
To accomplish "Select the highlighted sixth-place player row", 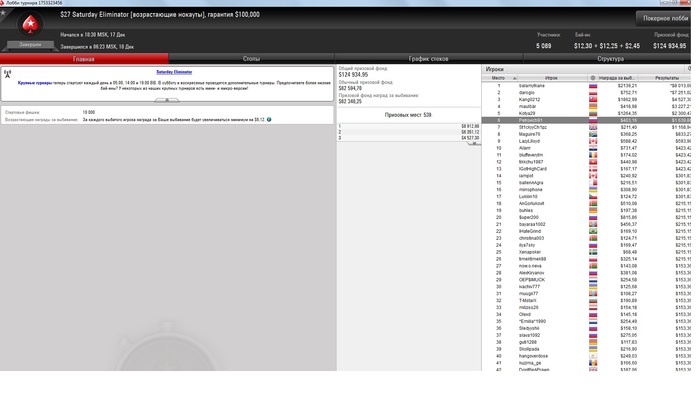I will [x=586, y=120].
